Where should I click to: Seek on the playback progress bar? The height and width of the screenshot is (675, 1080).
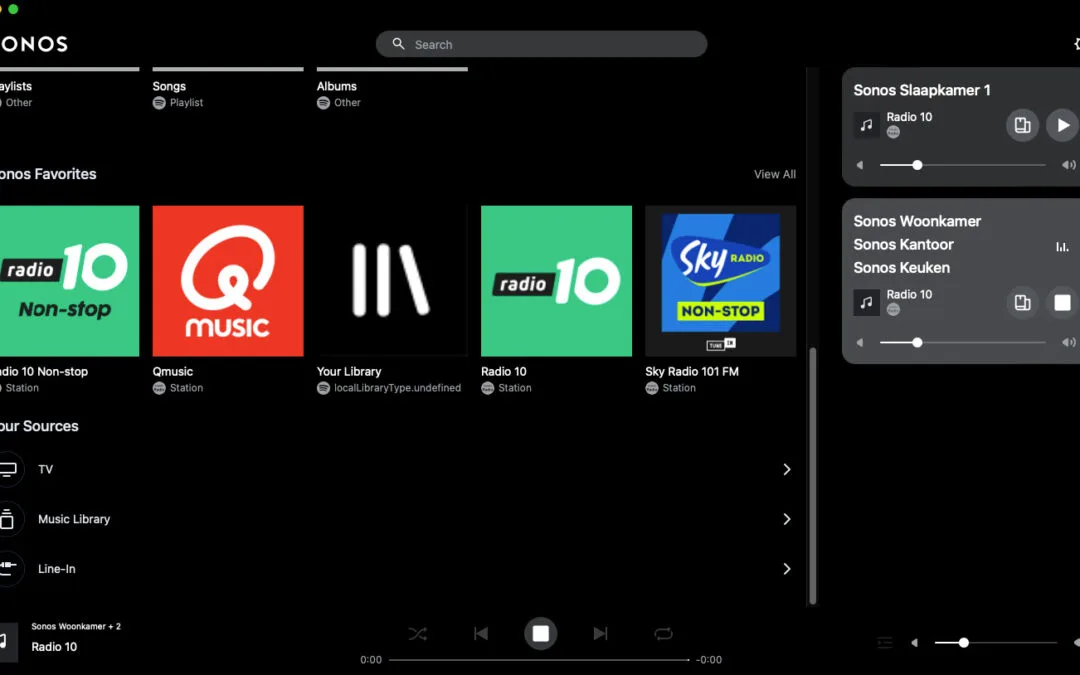[539, 660]
